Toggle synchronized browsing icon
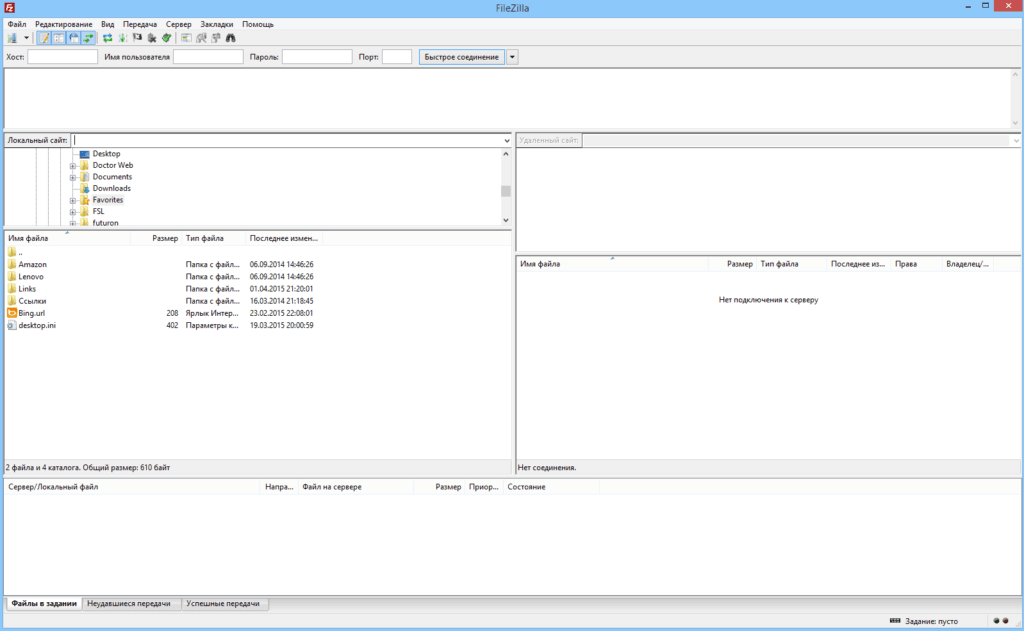 coord(216,39)
